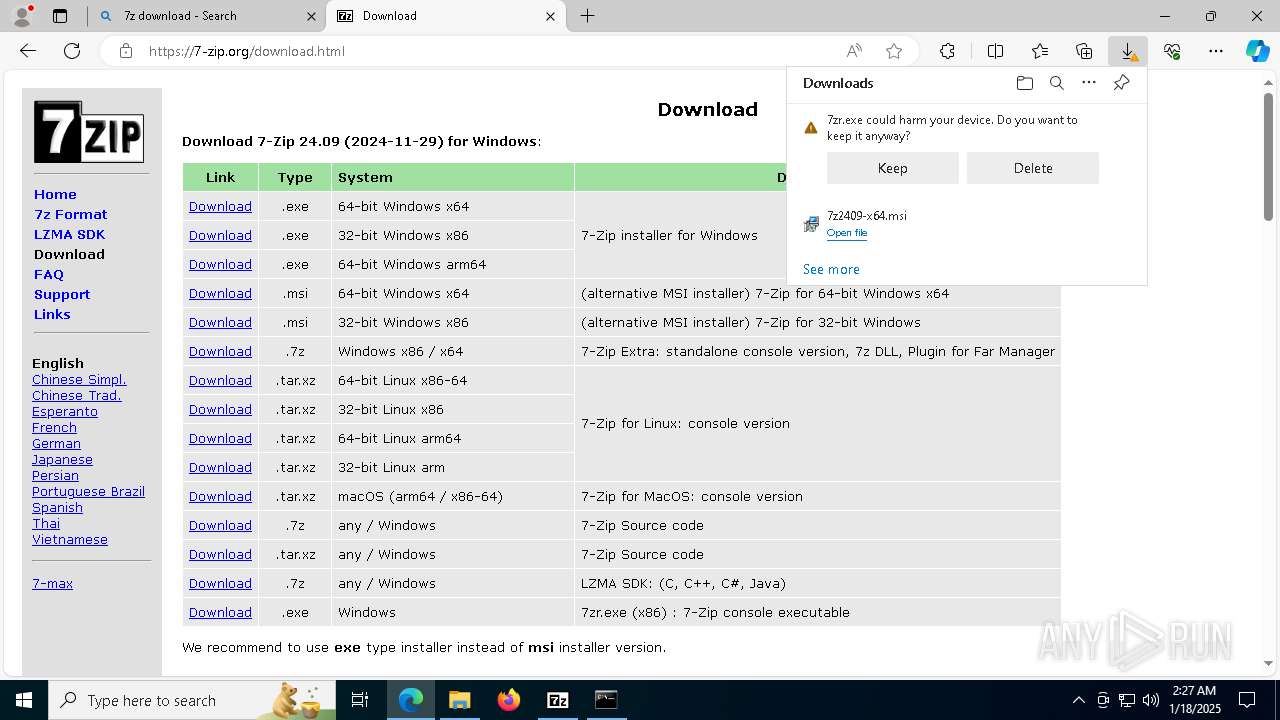This screenshot has height=720, width=1280.
Task: Open Collections icon
Action: click(x=1084, y=51)
